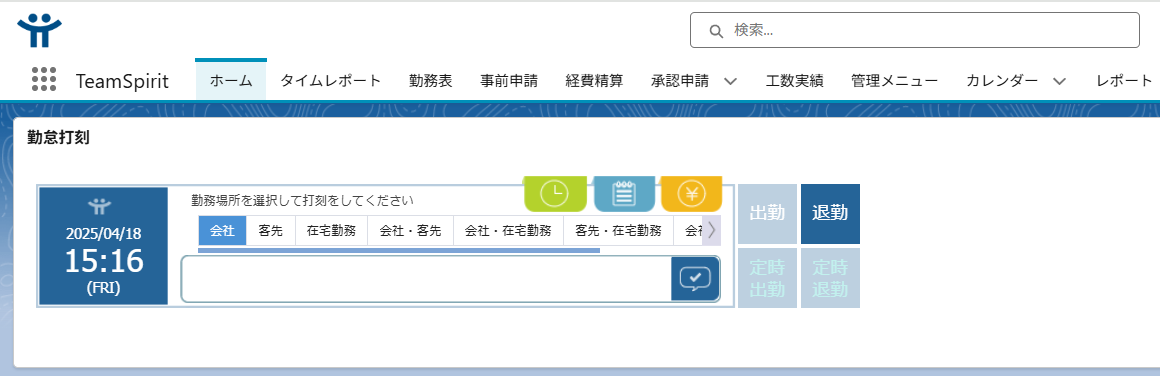Click the 定時退勤 button
1160x376 pixels.
[830, 278]
